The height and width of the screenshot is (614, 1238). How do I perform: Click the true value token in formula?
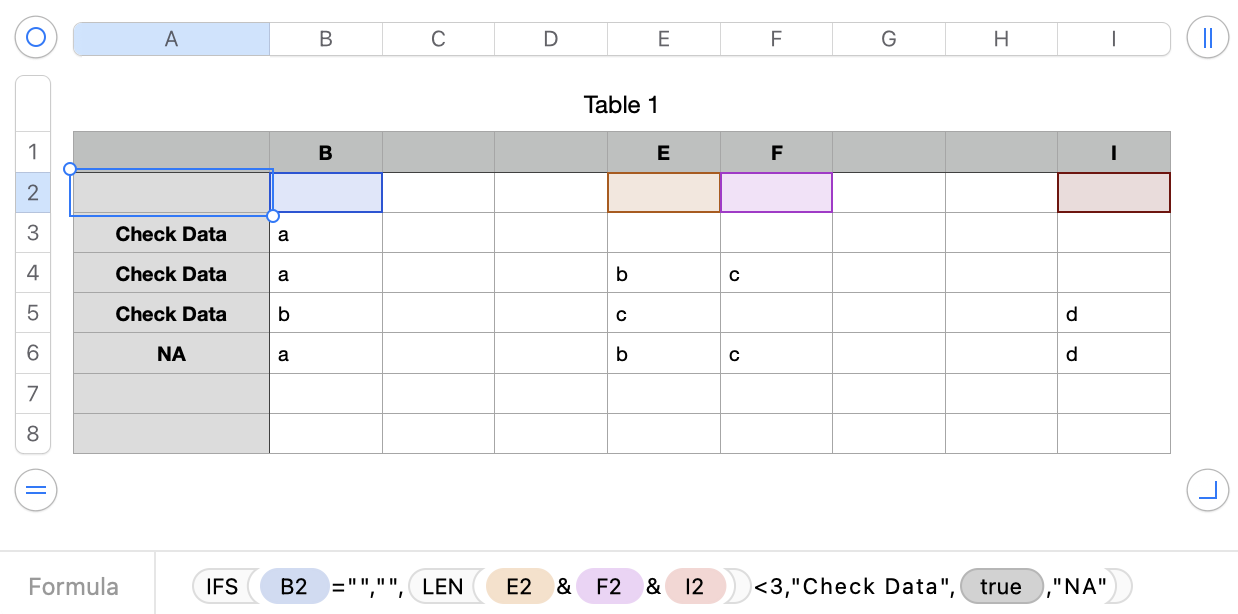pyautogui.click(x=1001, y=586)
